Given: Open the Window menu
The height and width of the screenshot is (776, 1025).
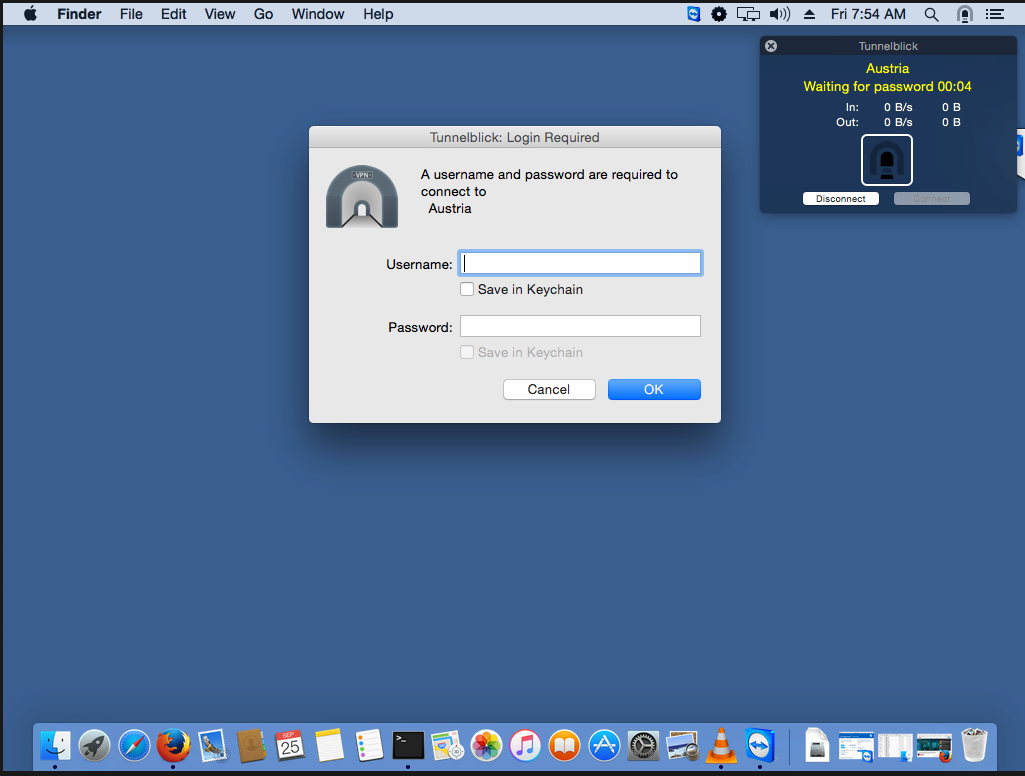Looking at the screenshot, I should [318, 14].
